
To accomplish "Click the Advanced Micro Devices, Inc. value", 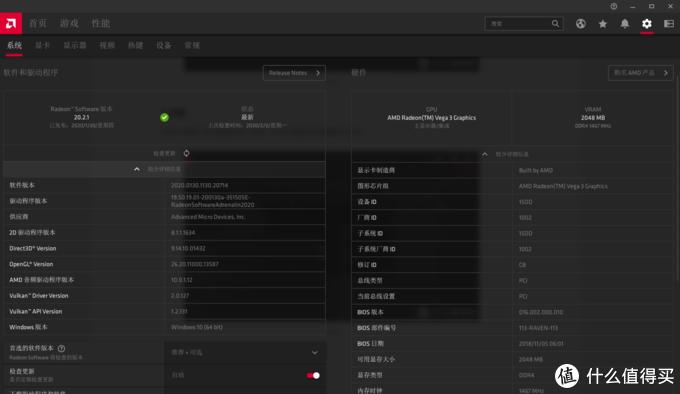I will (208, 217).
